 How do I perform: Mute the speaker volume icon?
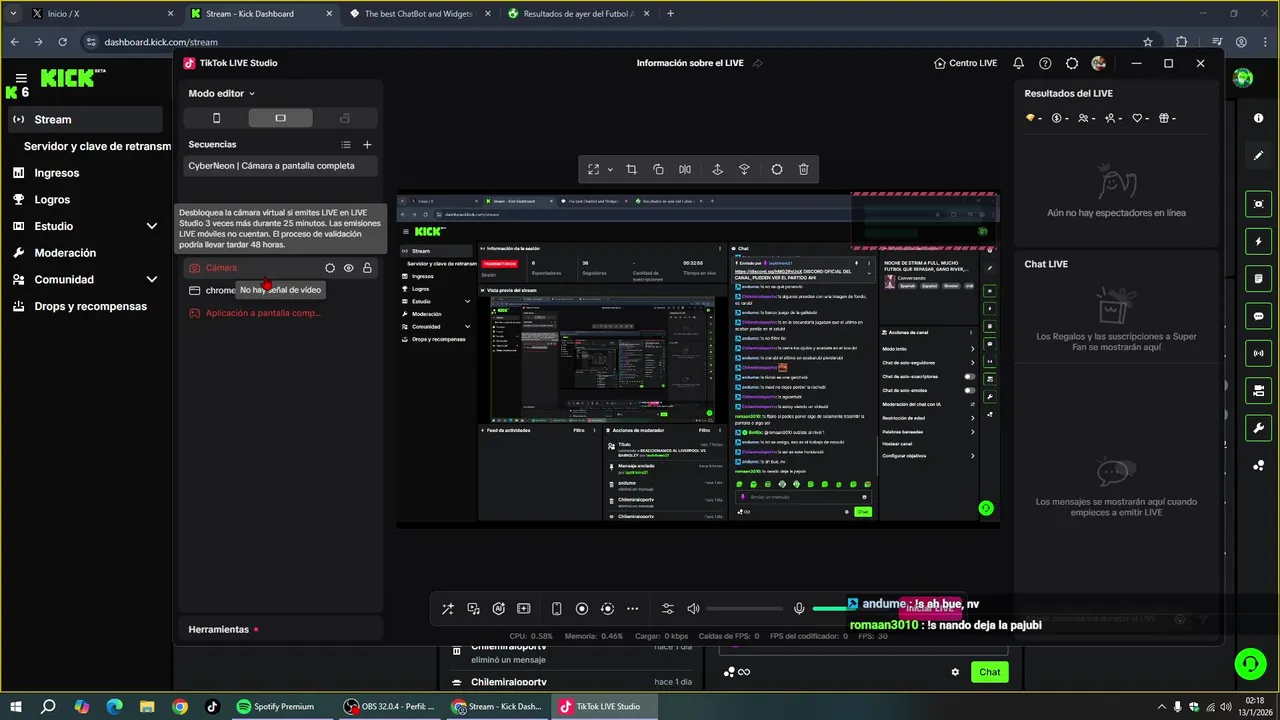point(693,609)
